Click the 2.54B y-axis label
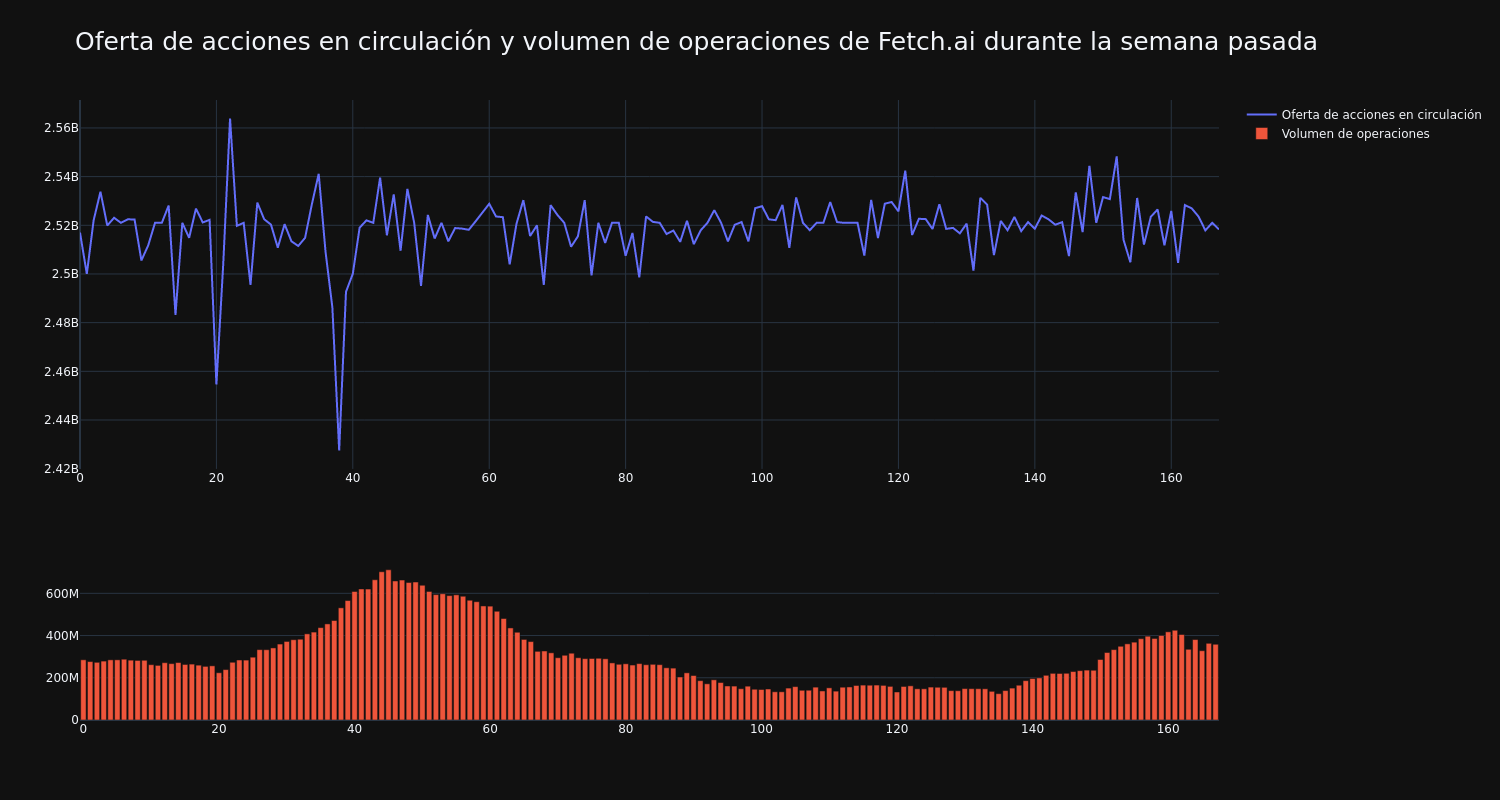 (61, 177)
